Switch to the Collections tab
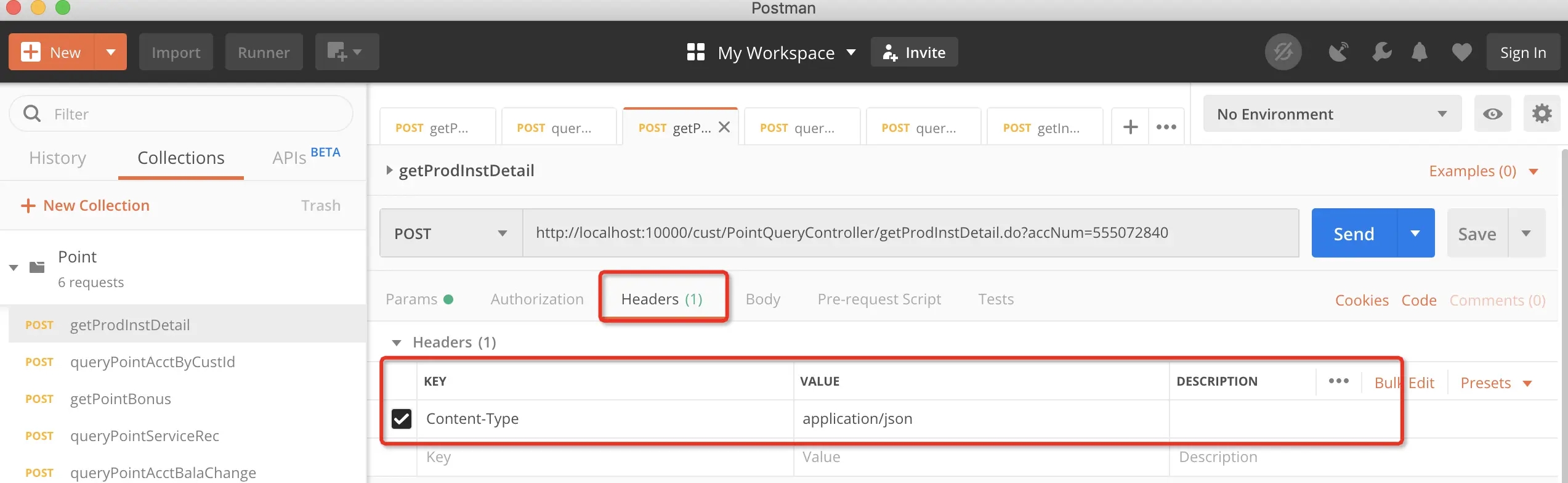Viewport: 1568px width, 483px height. [x=180, y=158]
